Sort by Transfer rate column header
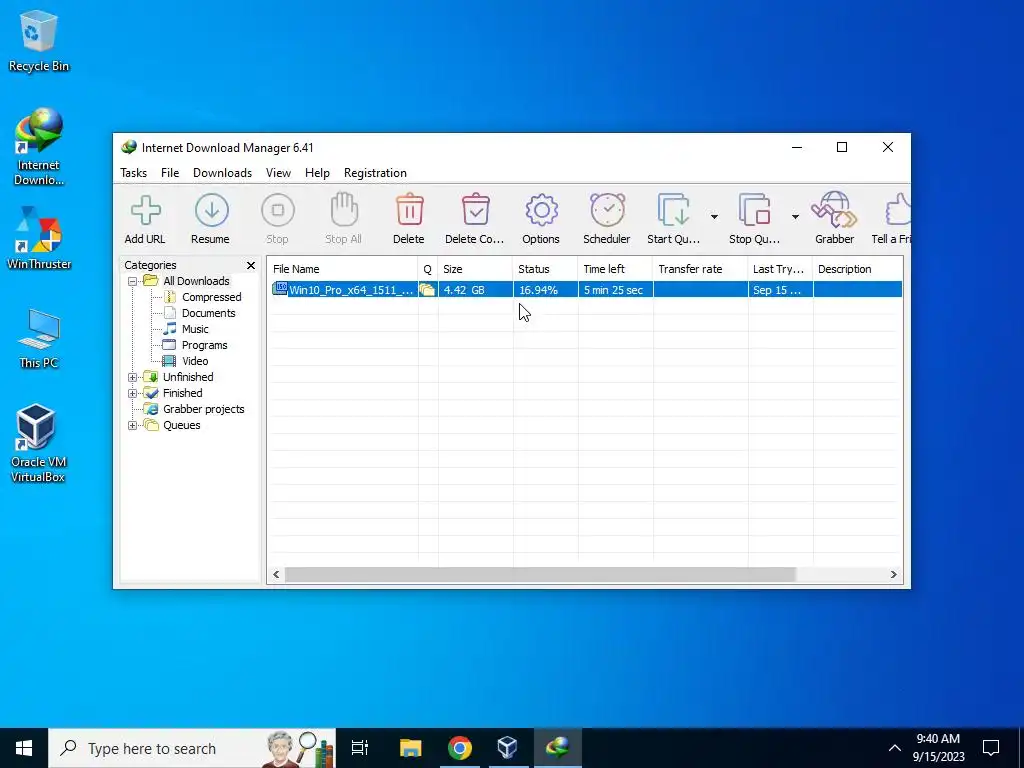1024x768 pixels. click(x=700, y=269)
